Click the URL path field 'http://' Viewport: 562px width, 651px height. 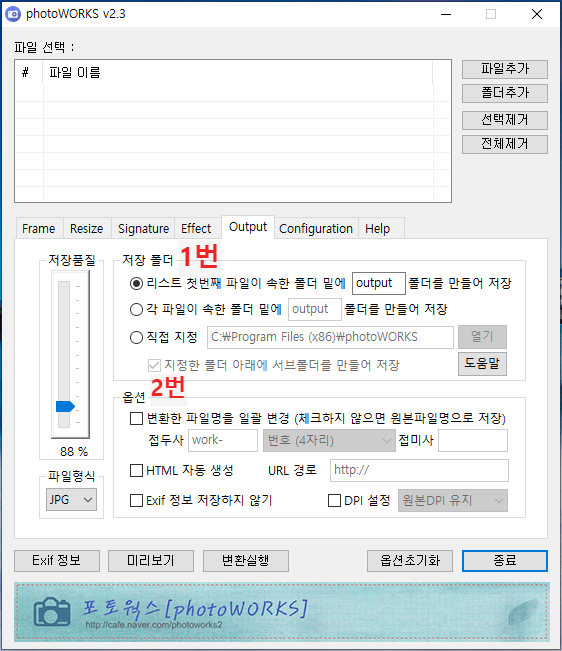[x=419, y=470]
